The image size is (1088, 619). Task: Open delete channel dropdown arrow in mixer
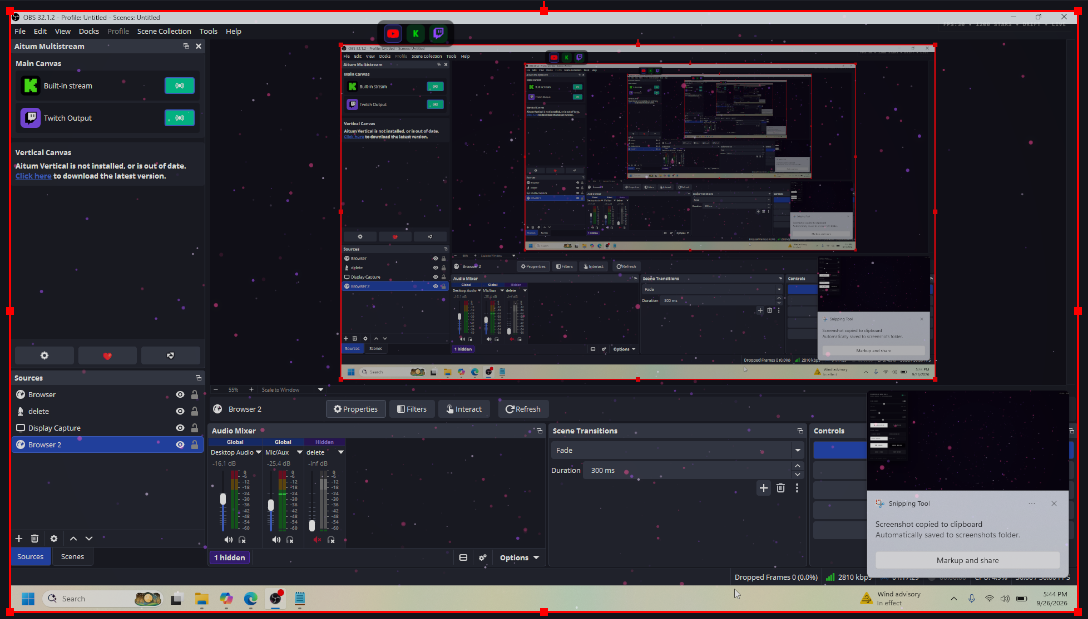coord(341,452)
